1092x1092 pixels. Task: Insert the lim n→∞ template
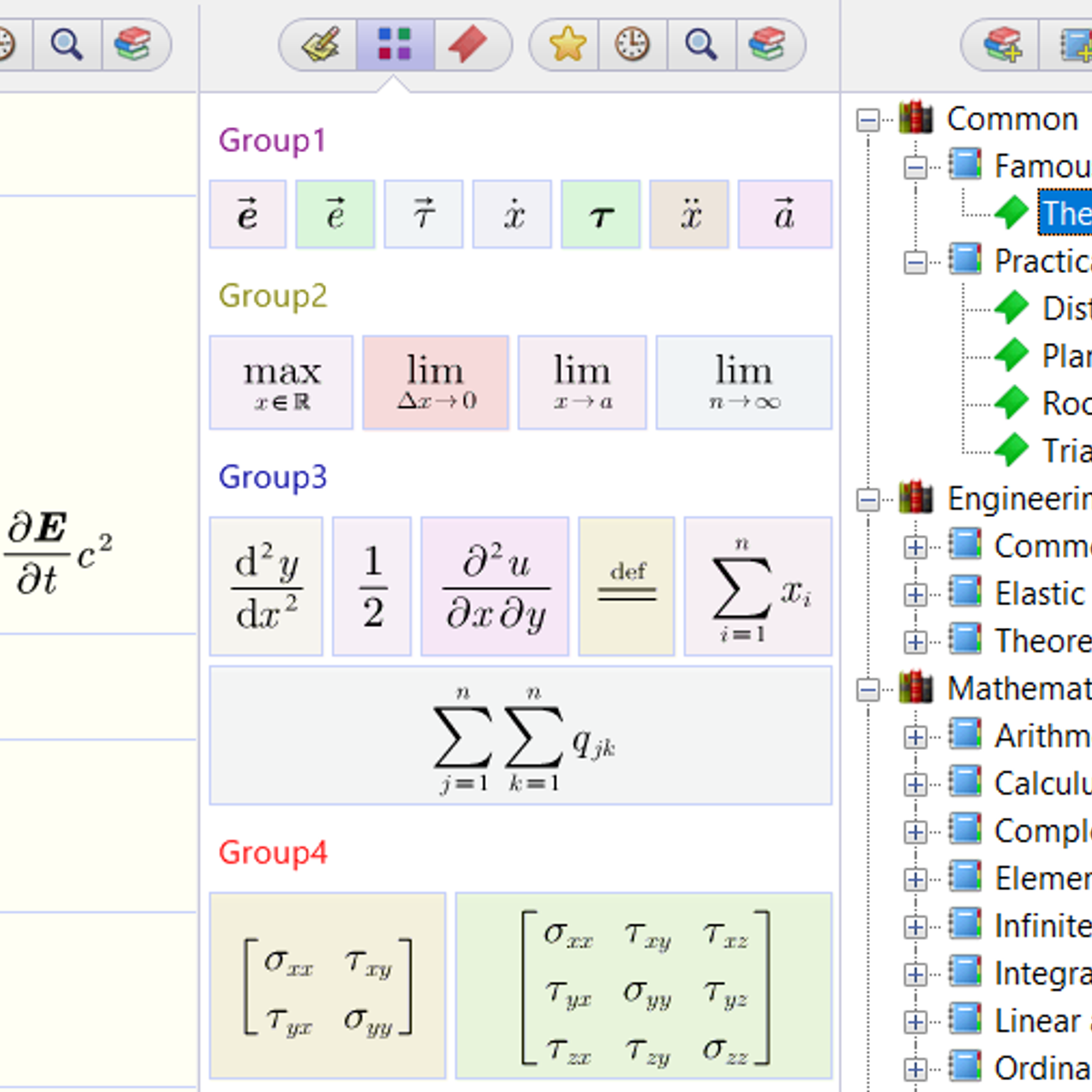743,382
